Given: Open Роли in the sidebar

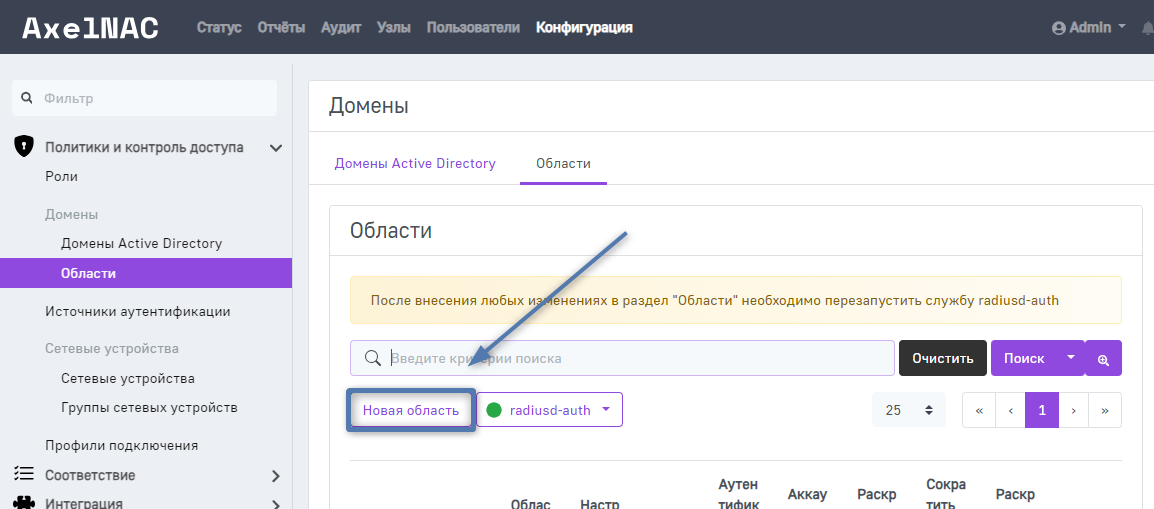Looking at the screenshot, I should click(x=61, y=177).
